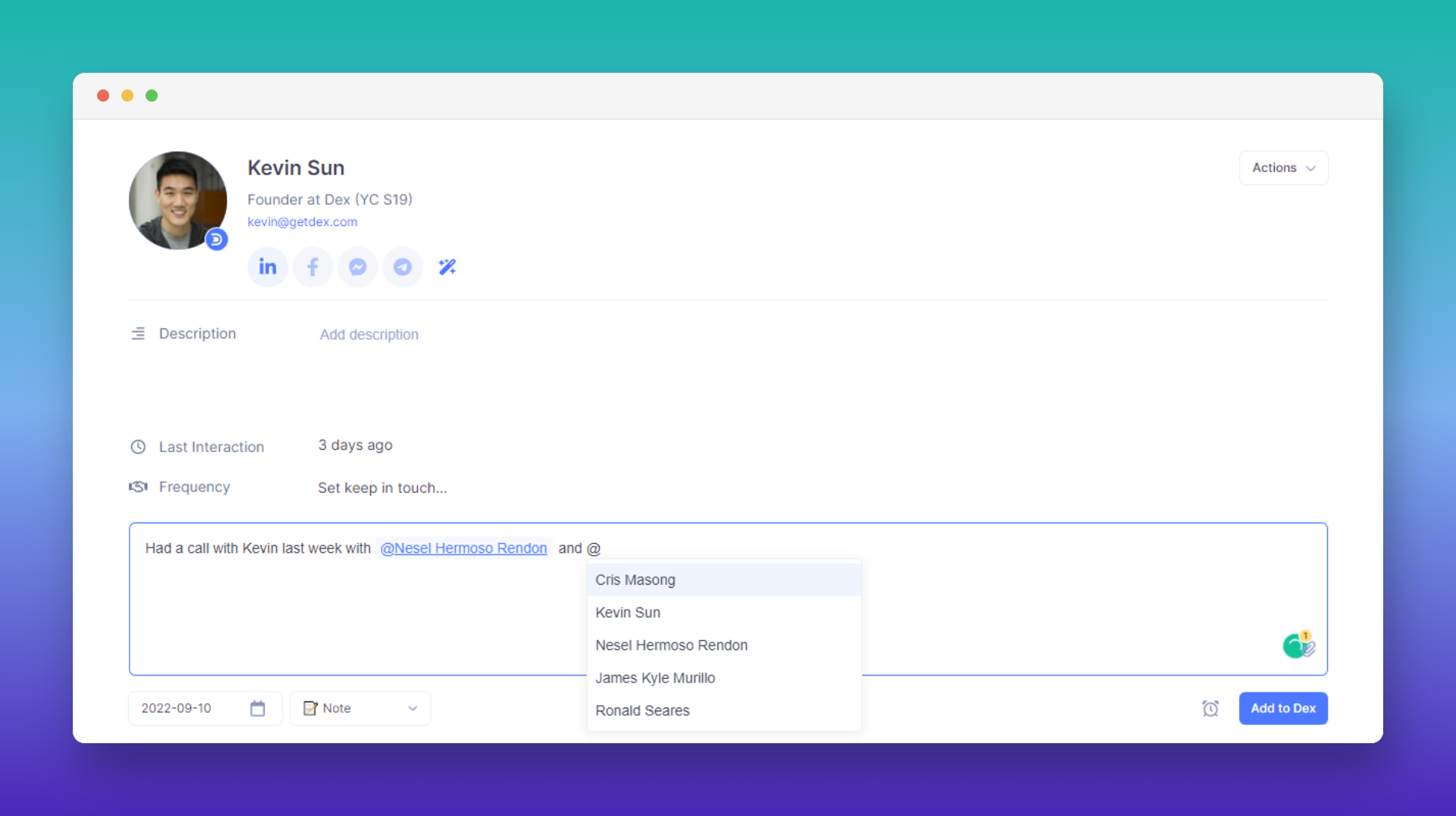Pick Nesel Hermoso Rendon from suggestions
Viewport: 1456px width, 816px height.
724,645
